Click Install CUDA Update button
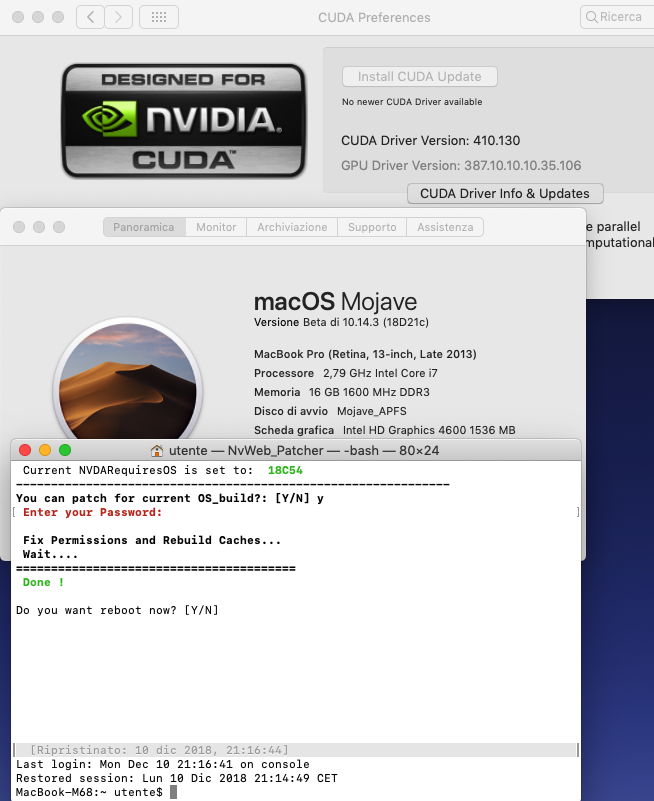The height and width of the screenshot is (801, 654). coord(419,77)
